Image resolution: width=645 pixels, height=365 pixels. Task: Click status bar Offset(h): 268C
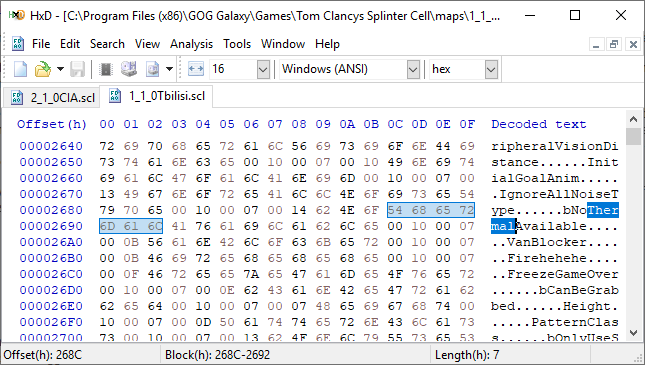[x=43, y=355]
